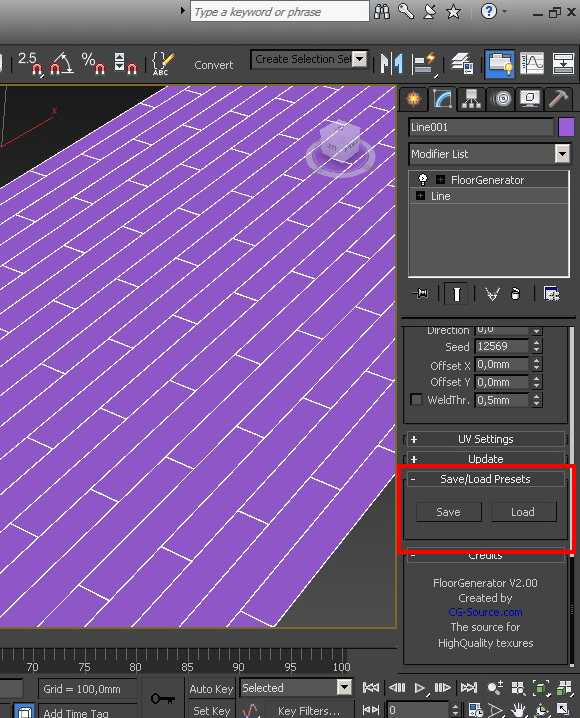Screen dimensions: 580x718
Task: Expand the UV Settings rollout
Action: point(485,439)
